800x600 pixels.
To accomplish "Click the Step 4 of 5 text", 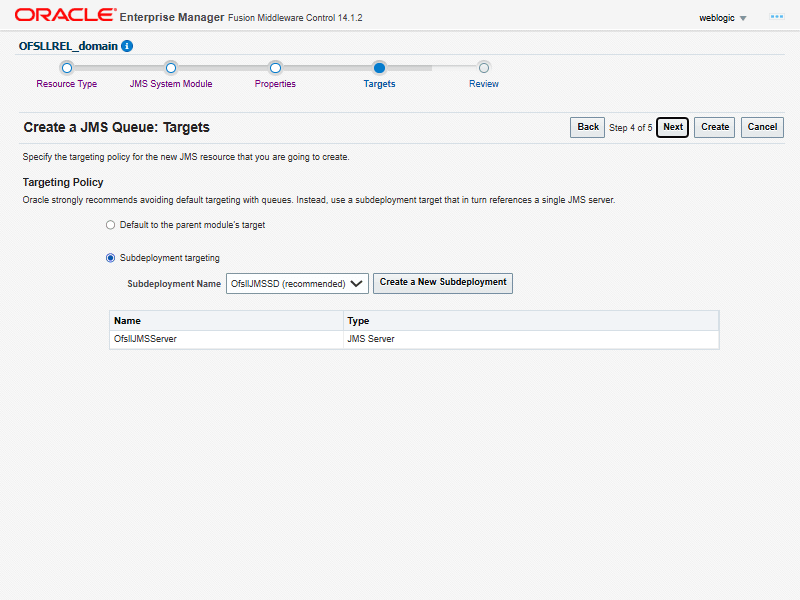I will pos(631,128).
